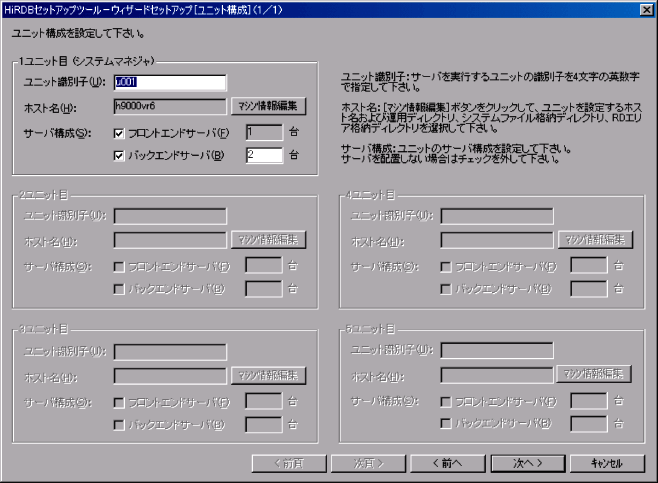Click the host name field in 4ユニット目

click(497, 240)
